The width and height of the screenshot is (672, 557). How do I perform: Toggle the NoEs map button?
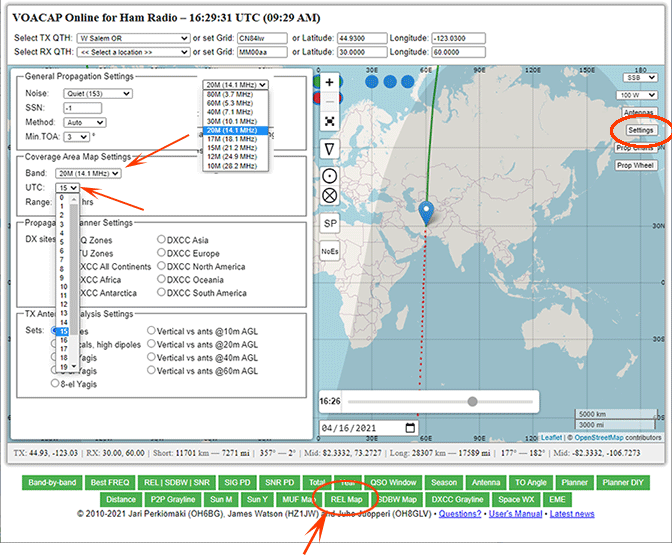click(330, 252)
